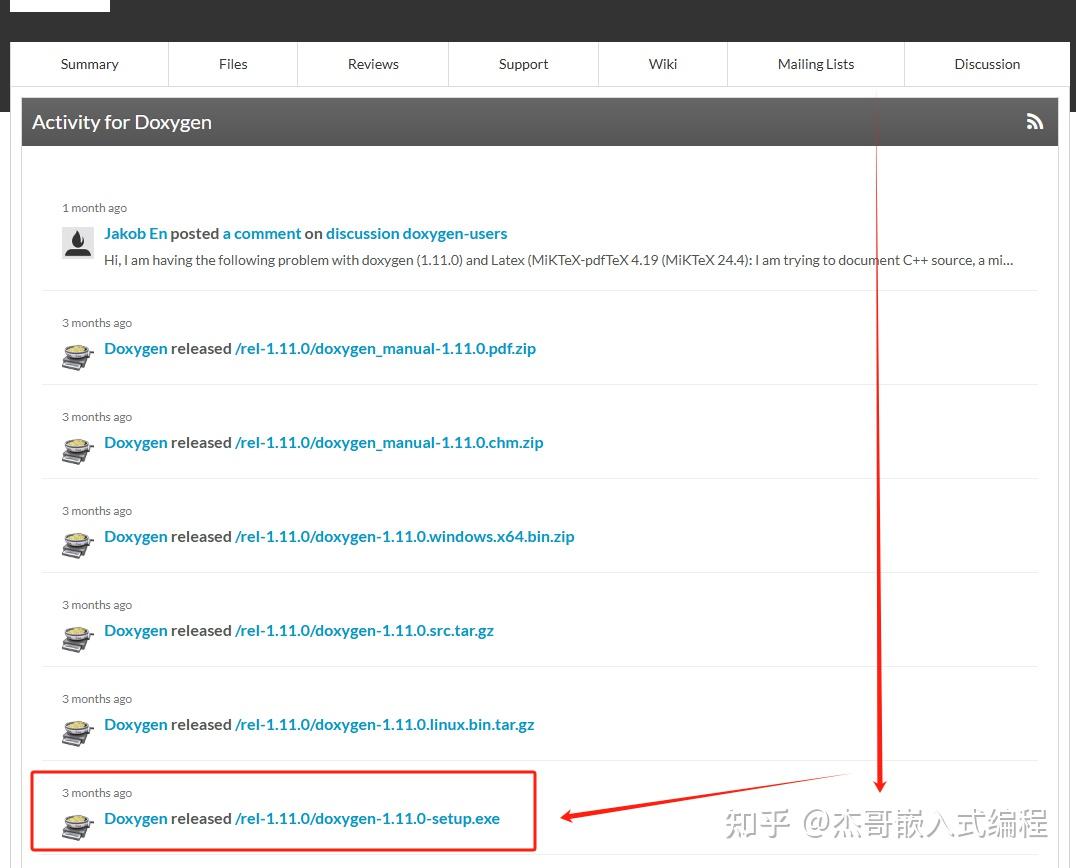Image resolution: width=1076 pixels, height=868 pixels.
Task: Switch to the Discussion tab
Action: pos(987,63)
